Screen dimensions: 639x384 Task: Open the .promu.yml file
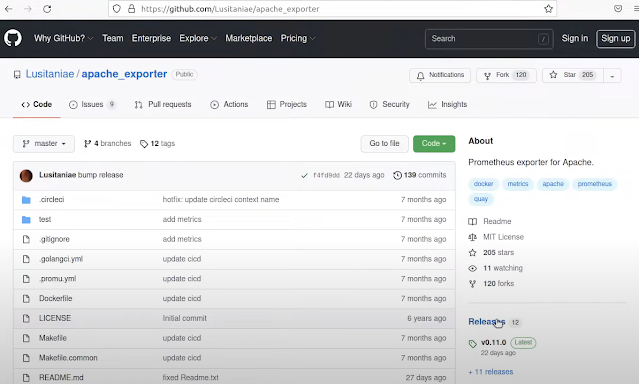(x=57, y=279)
